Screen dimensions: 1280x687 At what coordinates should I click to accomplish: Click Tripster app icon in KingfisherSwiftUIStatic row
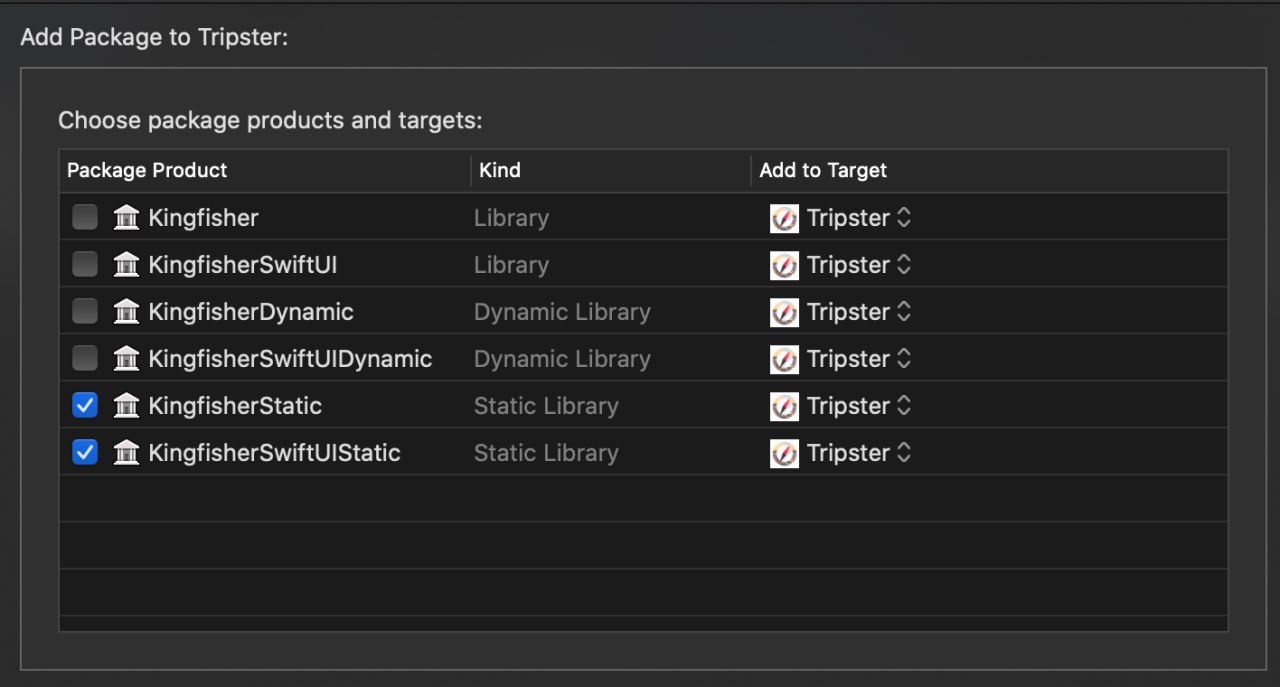(784, 453)
